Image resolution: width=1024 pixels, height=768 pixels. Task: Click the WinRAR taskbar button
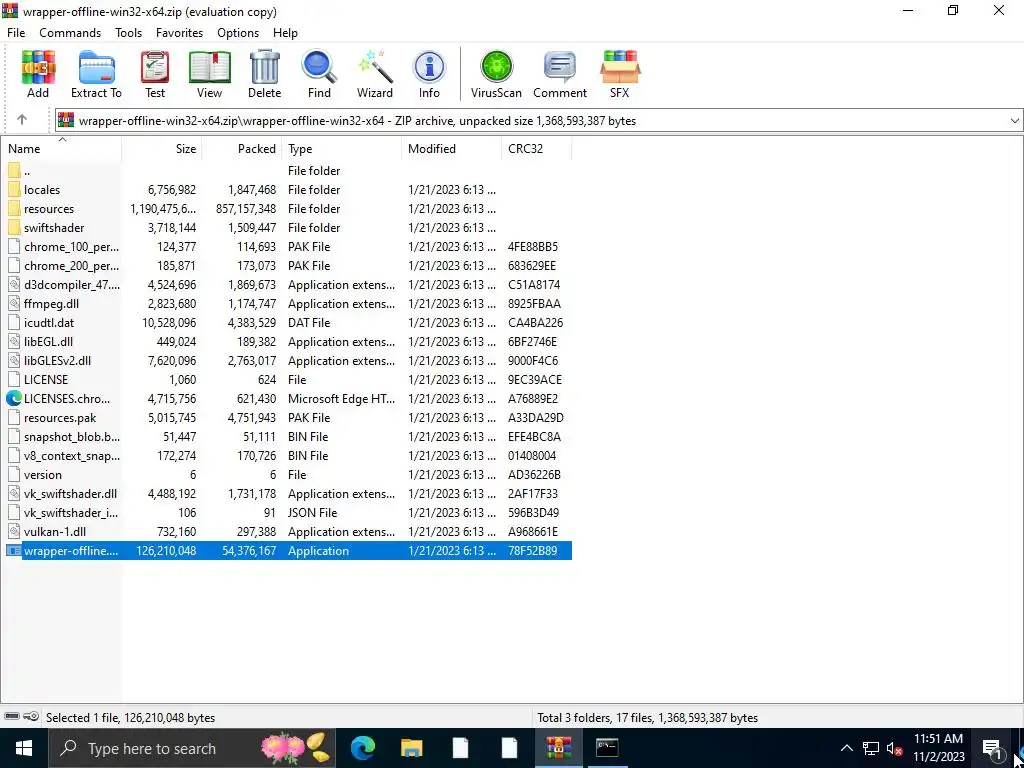[x=558, y=748]
